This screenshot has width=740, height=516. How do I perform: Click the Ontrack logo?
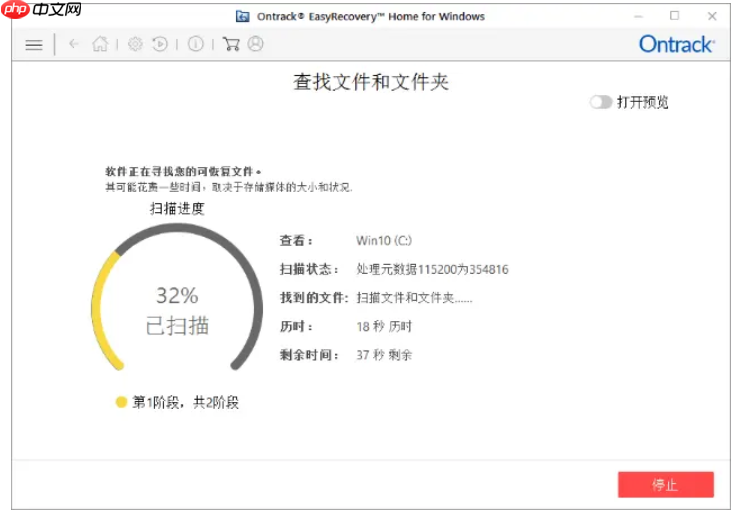(x=677, y=44)
